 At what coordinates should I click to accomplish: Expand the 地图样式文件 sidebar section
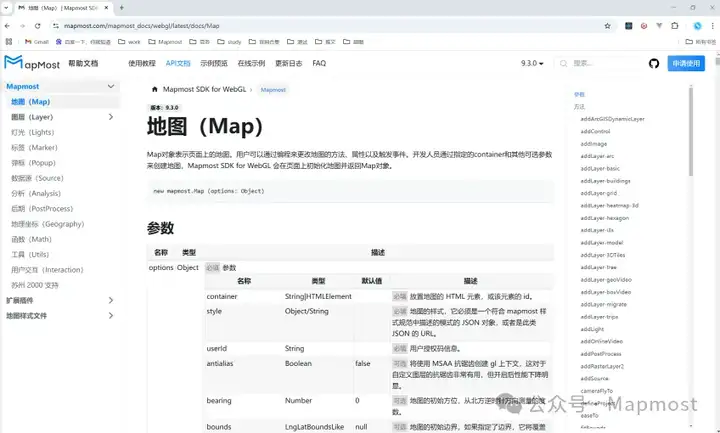point(111,315)
